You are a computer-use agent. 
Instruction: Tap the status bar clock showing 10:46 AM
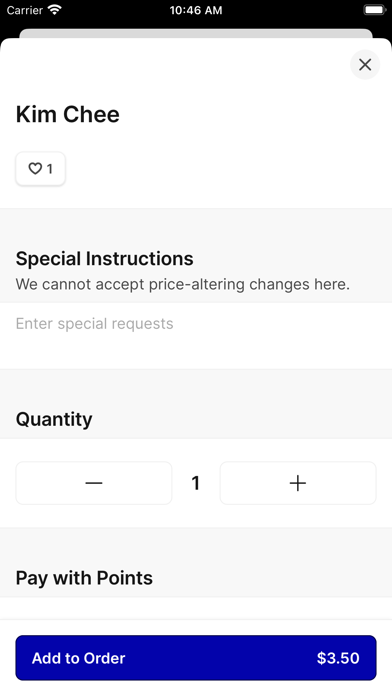tap(196, 10)
